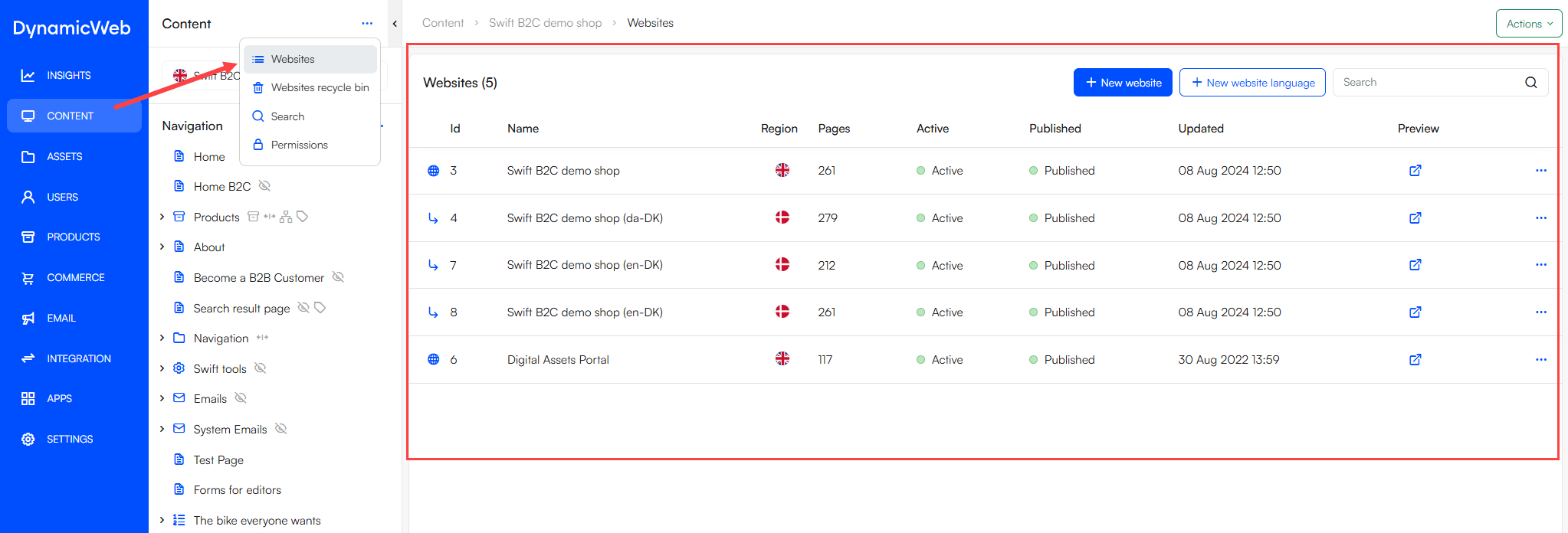This screenshot has width=1568, height=533.
Task: Click hidden-eye icon next to Home B2C
Action: pyautogui.click(x=264, y=185)
